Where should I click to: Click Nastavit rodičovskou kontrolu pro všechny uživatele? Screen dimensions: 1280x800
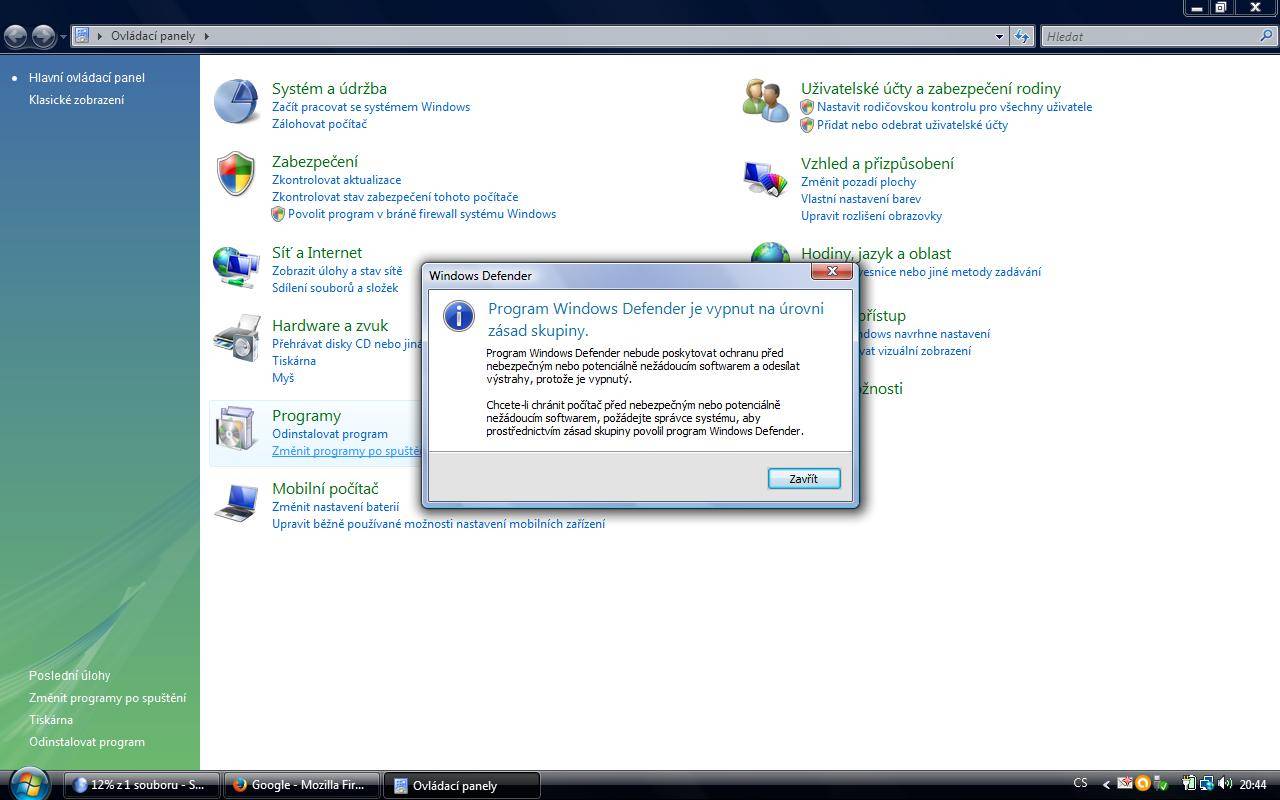[x=954, y=107]
